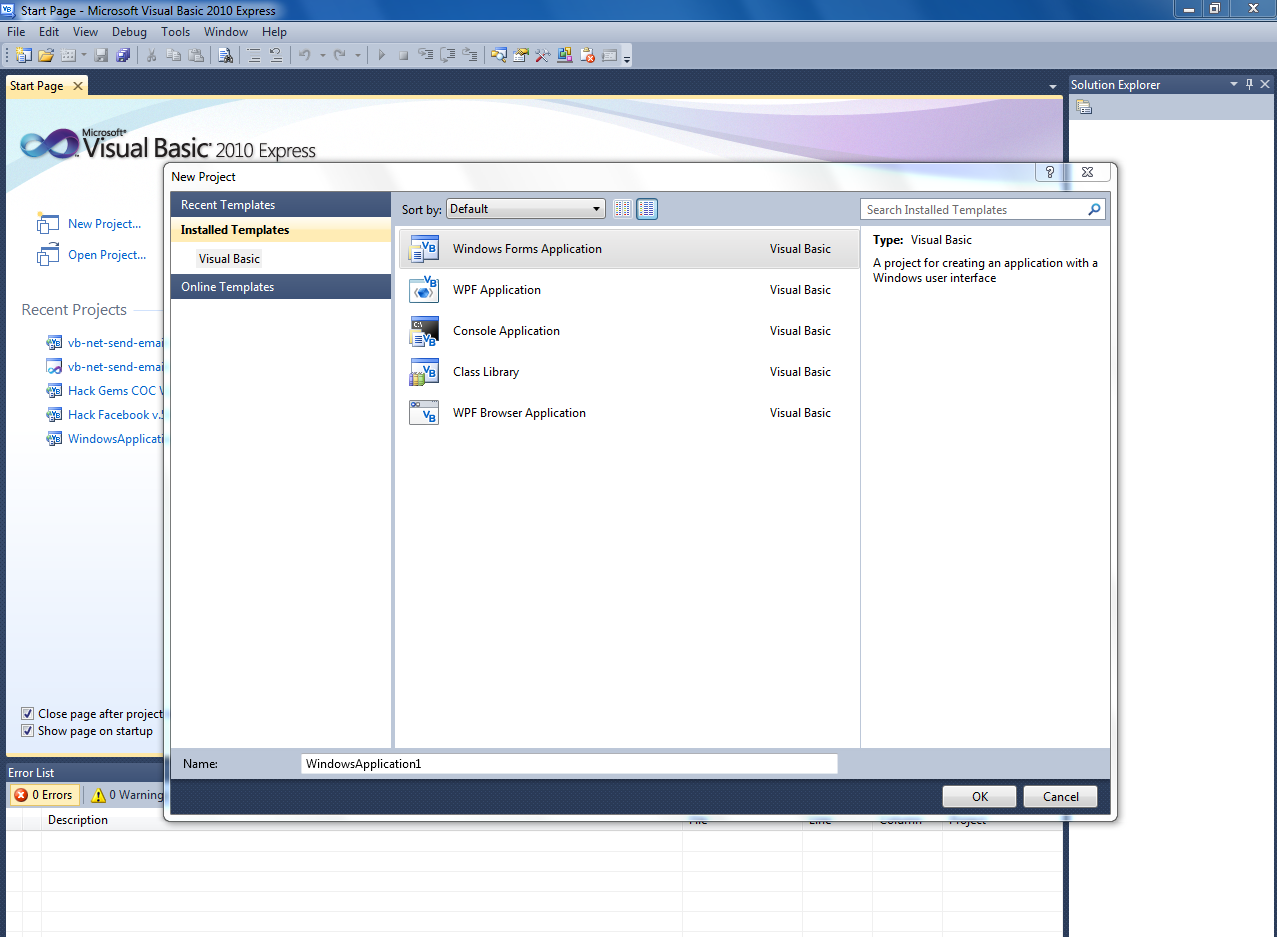Open the toolbar overflow options arrow
This screenshot has height=937, width=1277.
tap(627, 57)
